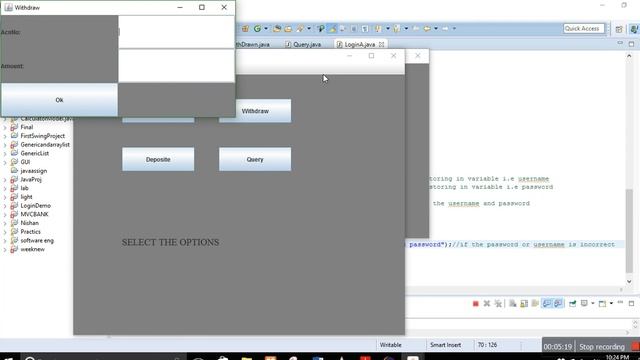
Task: Click the Remove Launch console icon
Action: 487,304
